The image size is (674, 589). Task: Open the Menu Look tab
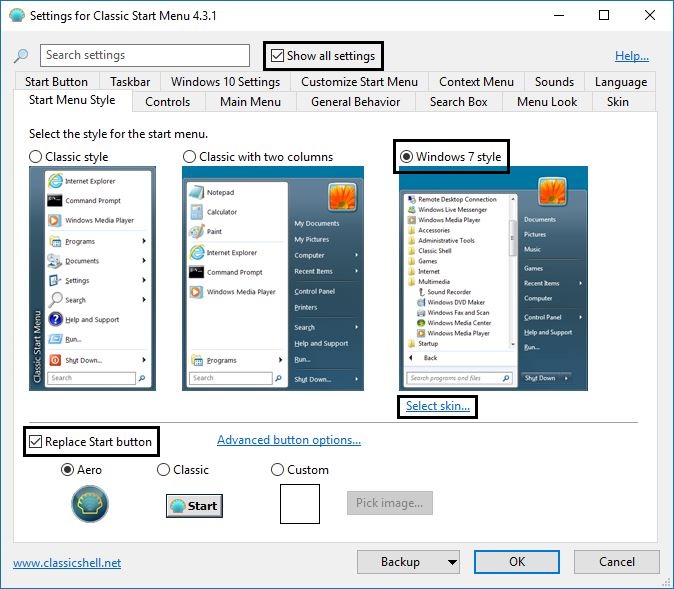coord(547,102)
